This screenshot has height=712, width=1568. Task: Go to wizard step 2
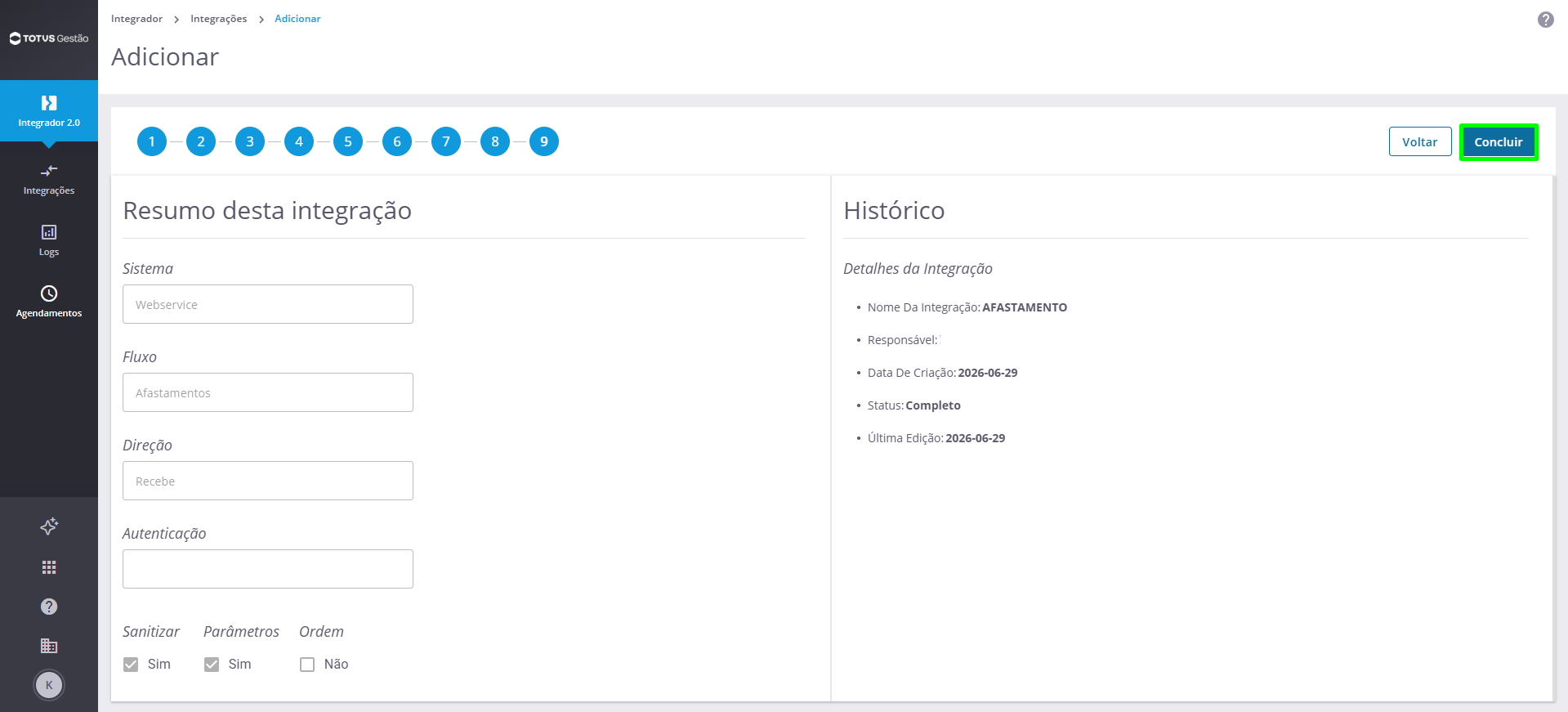pyautogui.click(x=201, y=141)
